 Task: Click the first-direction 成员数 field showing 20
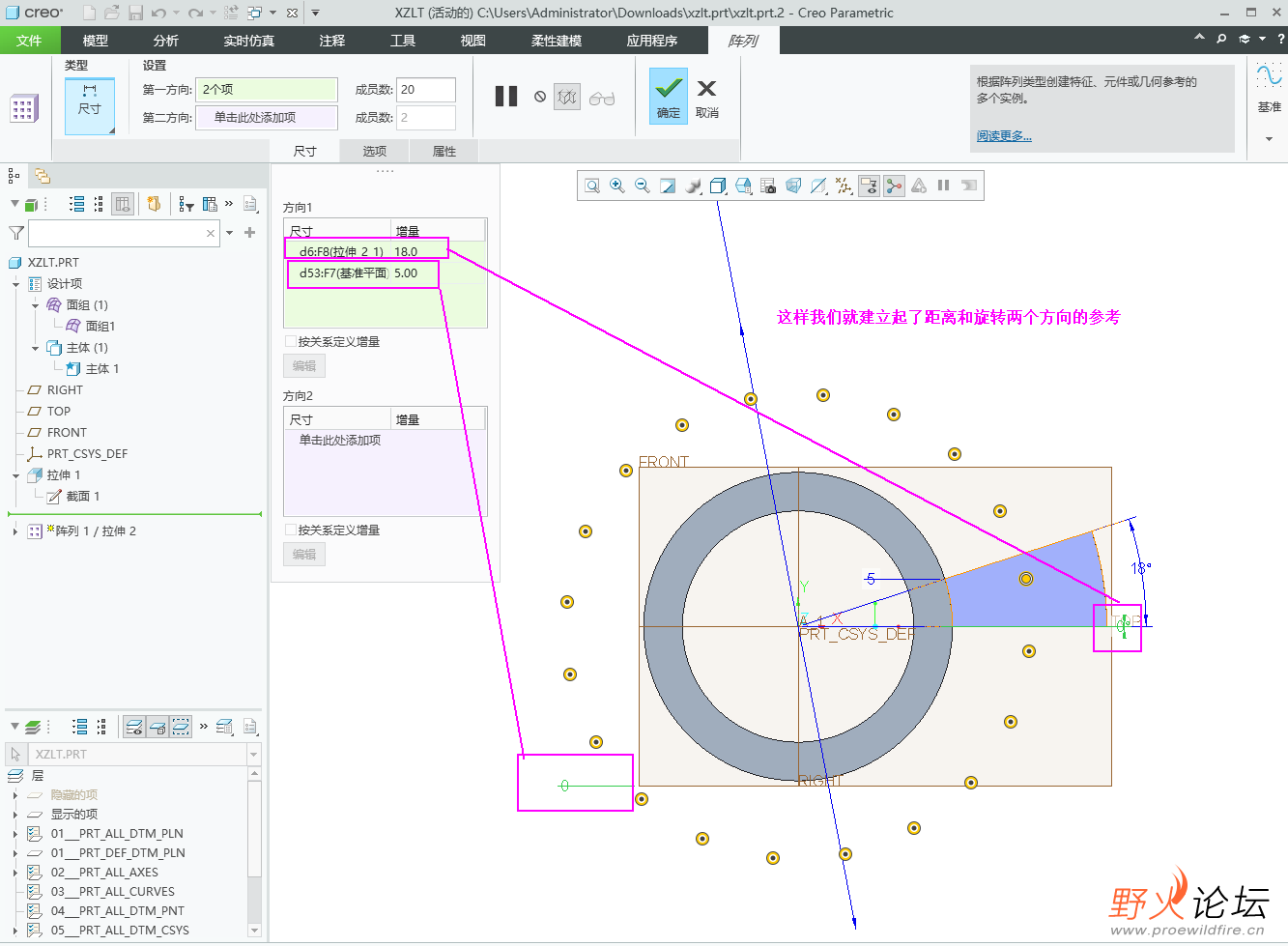[426, 90]
